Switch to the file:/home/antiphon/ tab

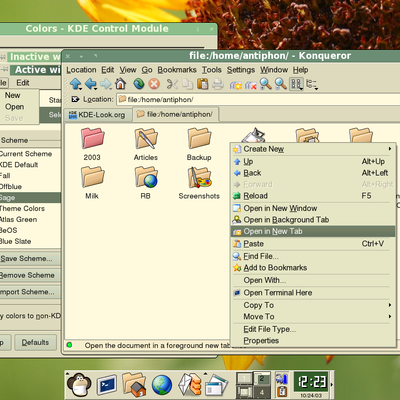[175, 114]
